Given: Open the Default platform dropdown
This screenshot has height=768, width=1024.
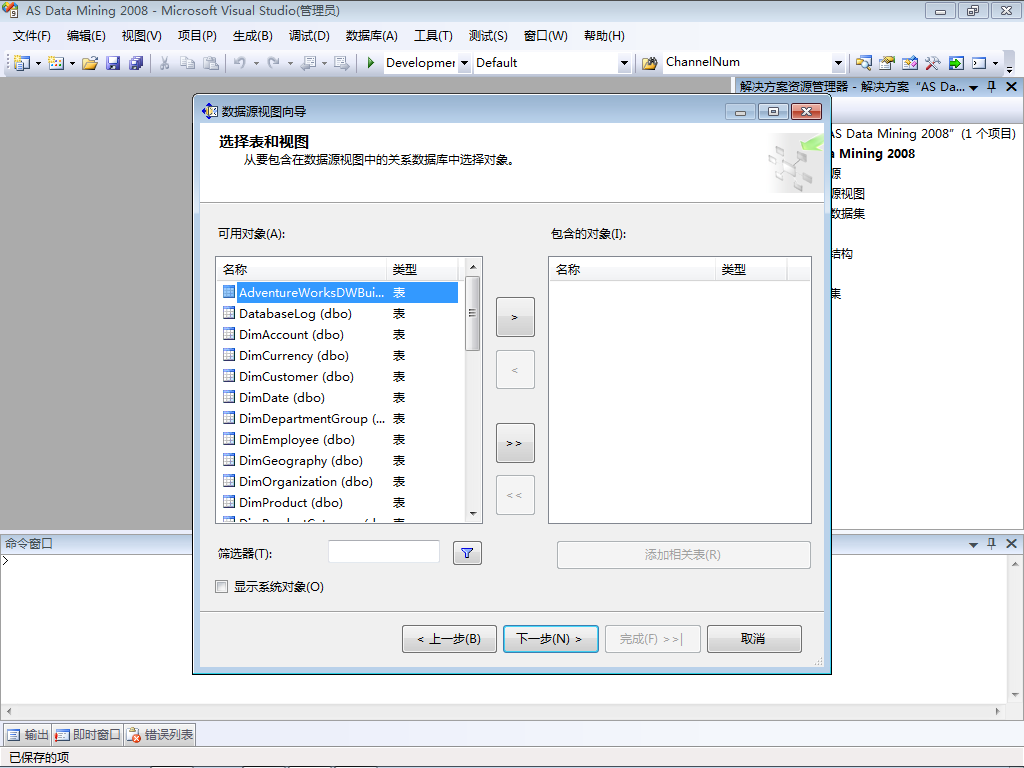Looking at the screenshot, I should tap(624, 63).
